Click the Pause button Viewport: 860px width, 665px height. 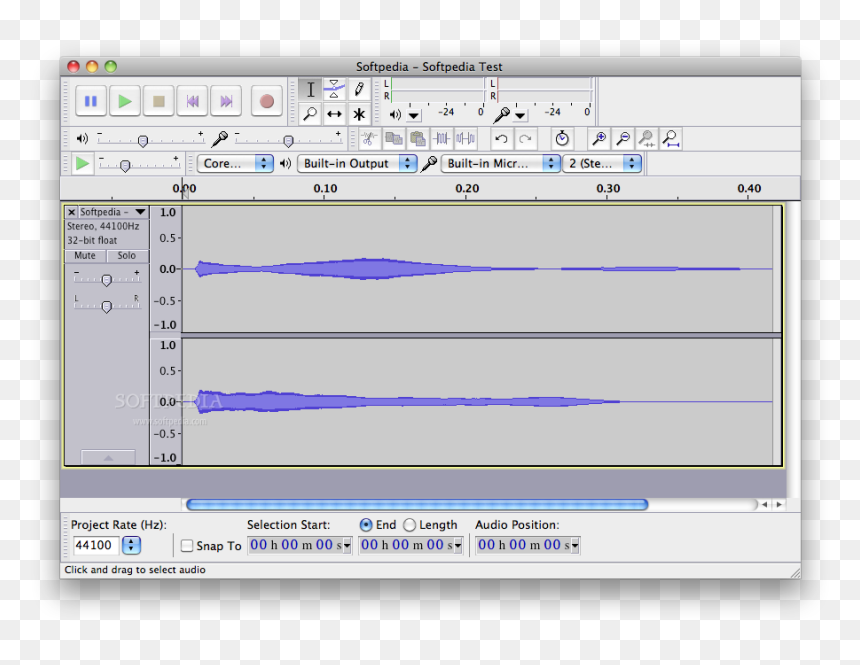[90, 101]
